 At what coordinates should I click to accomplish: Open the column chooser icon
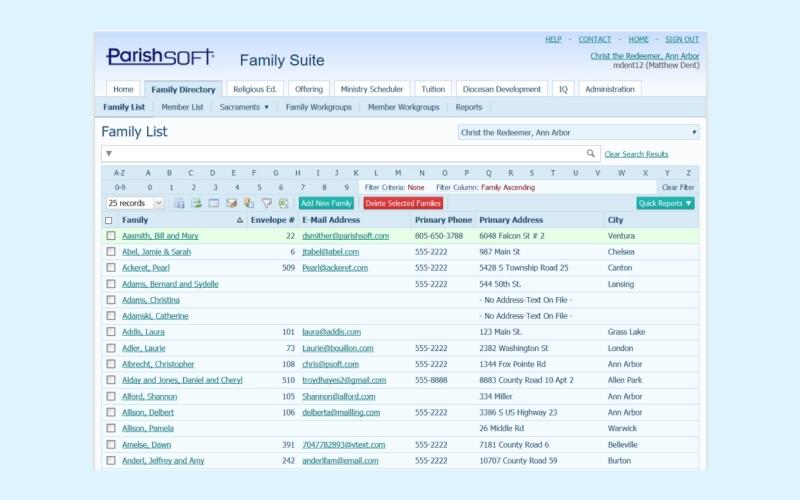214,203
